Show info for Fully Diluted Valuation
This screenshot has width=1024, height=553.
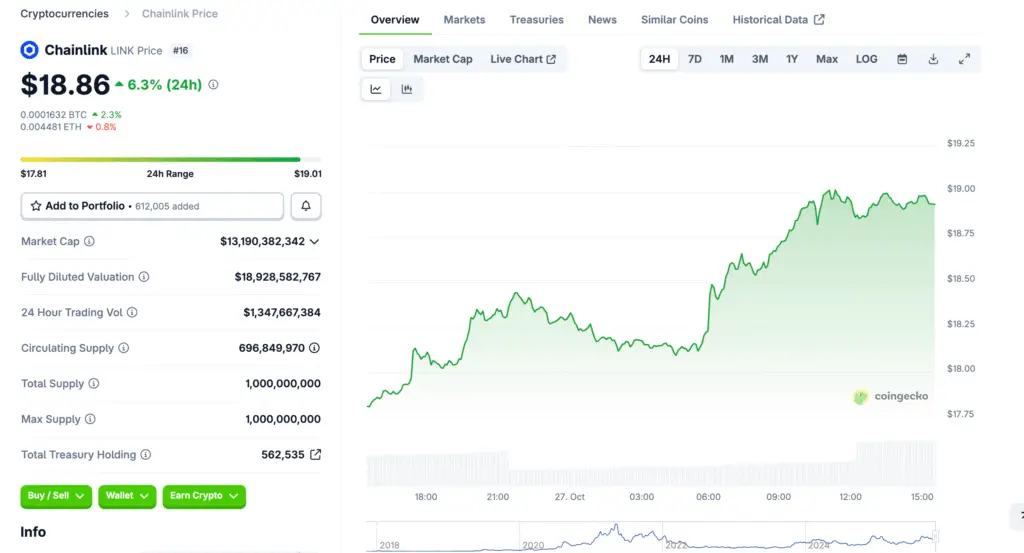(x=144, y=277)
